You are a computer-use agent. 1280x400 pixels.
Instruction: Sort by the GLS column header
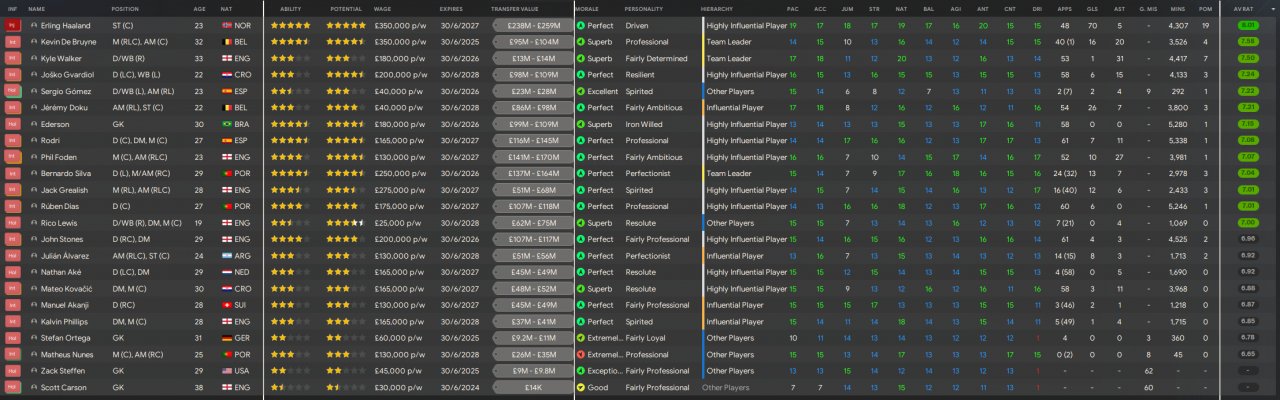coord(1092,8)
